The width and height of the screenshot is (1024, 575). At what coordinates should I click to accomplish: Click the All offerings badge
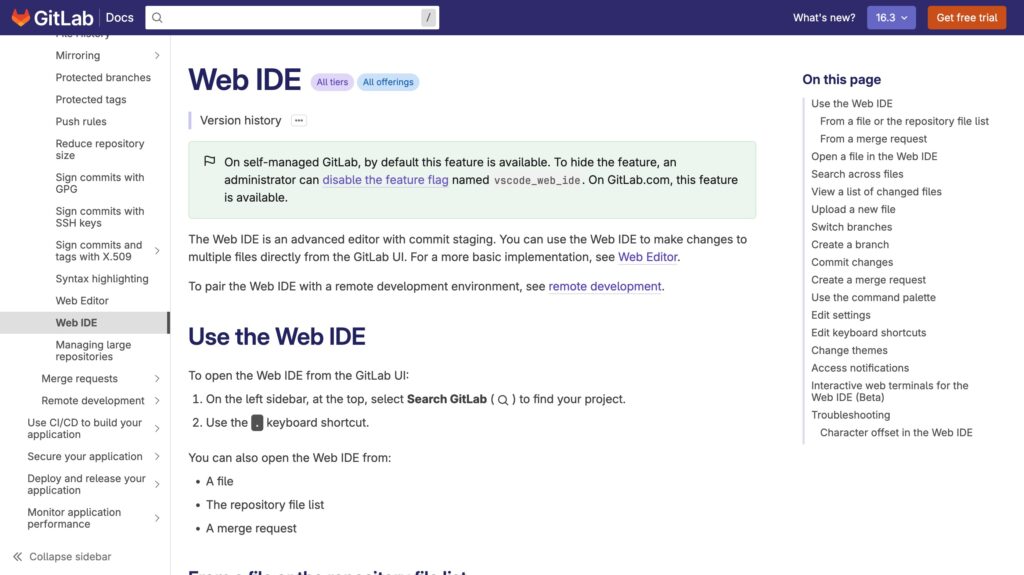point(388,82)
